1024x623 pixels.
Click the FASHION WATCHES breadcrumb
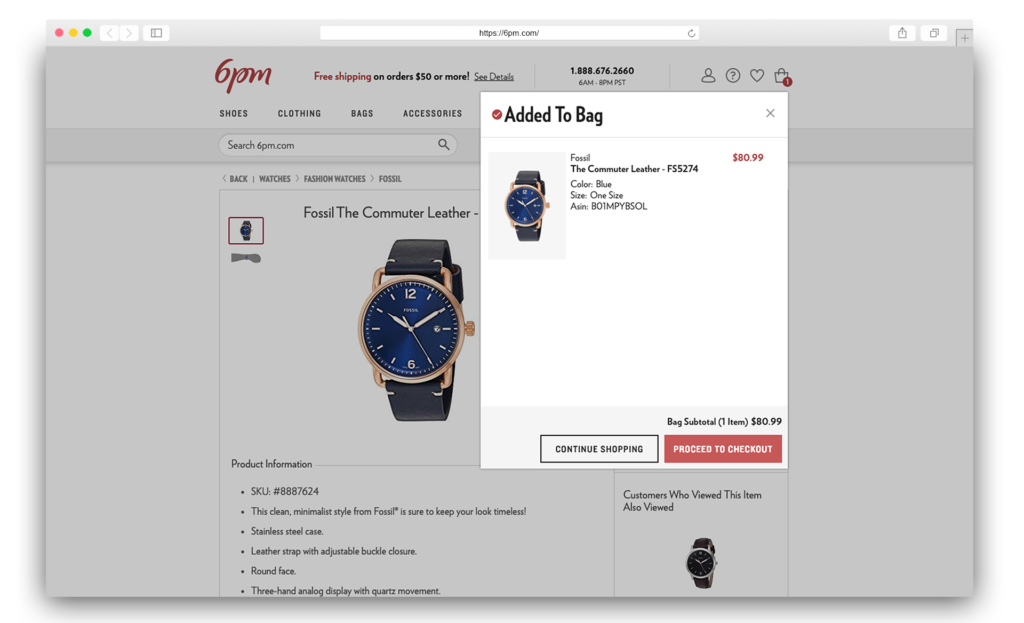click(x=334, y=179)
